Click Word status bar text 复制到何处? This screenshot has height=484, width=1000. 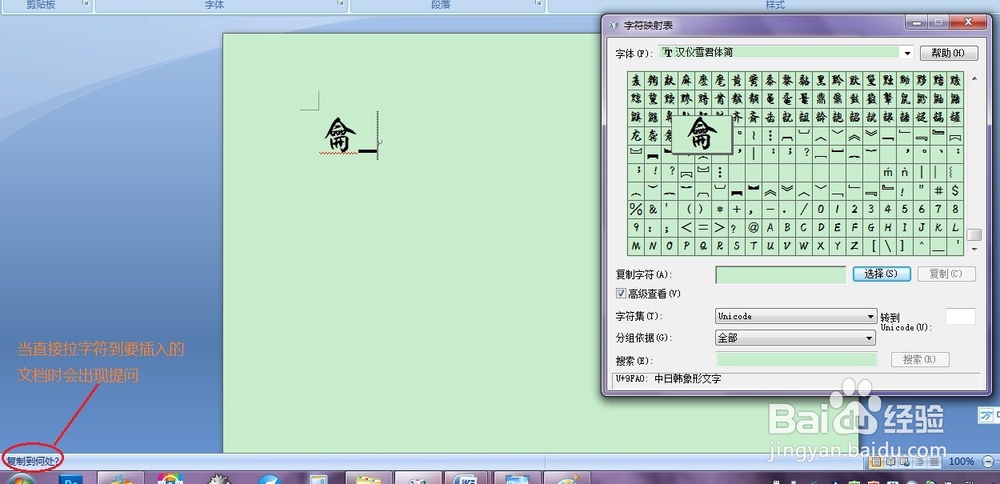pyautogui.click(x=32, y=460)
